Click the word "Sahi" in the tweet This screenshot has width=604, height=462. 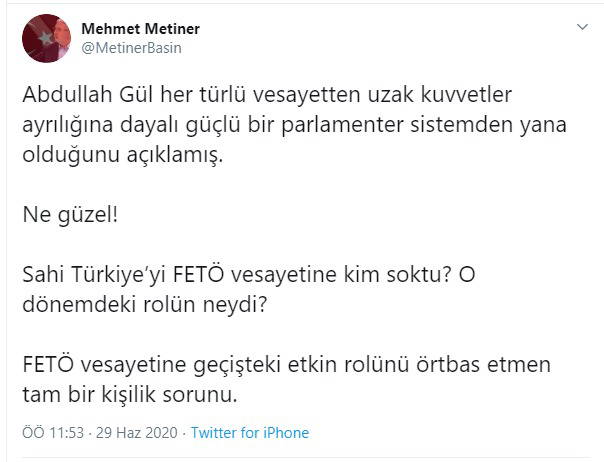45,277
